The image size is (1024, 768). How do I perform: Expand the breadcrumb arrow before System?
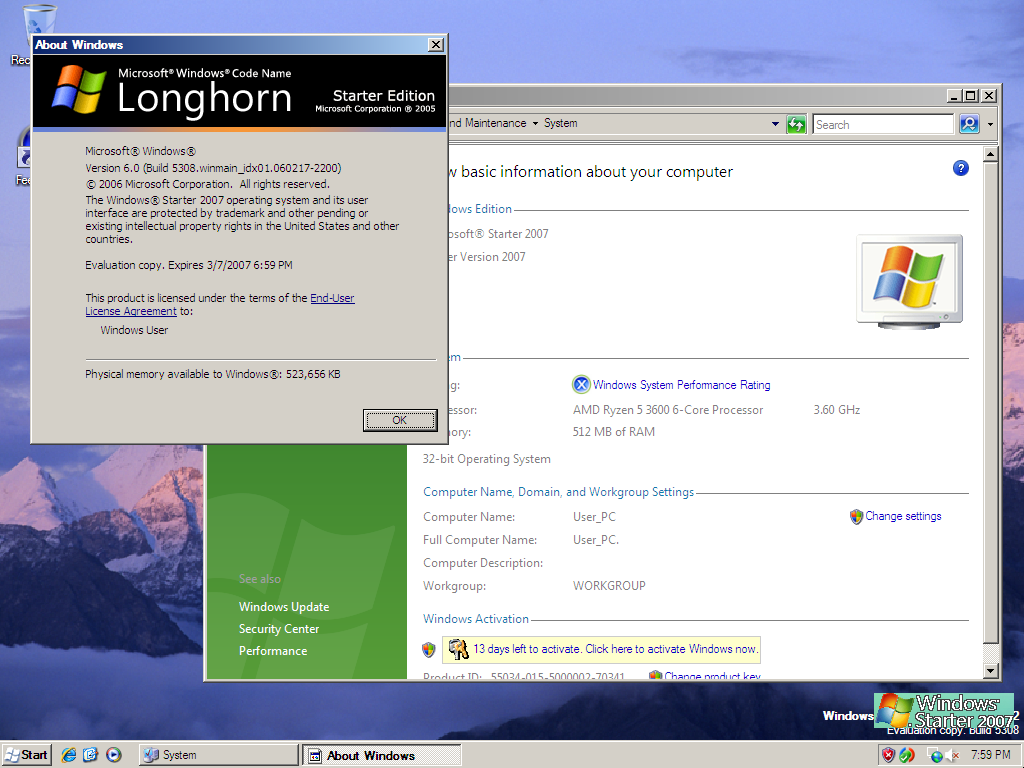click(536, 123)
